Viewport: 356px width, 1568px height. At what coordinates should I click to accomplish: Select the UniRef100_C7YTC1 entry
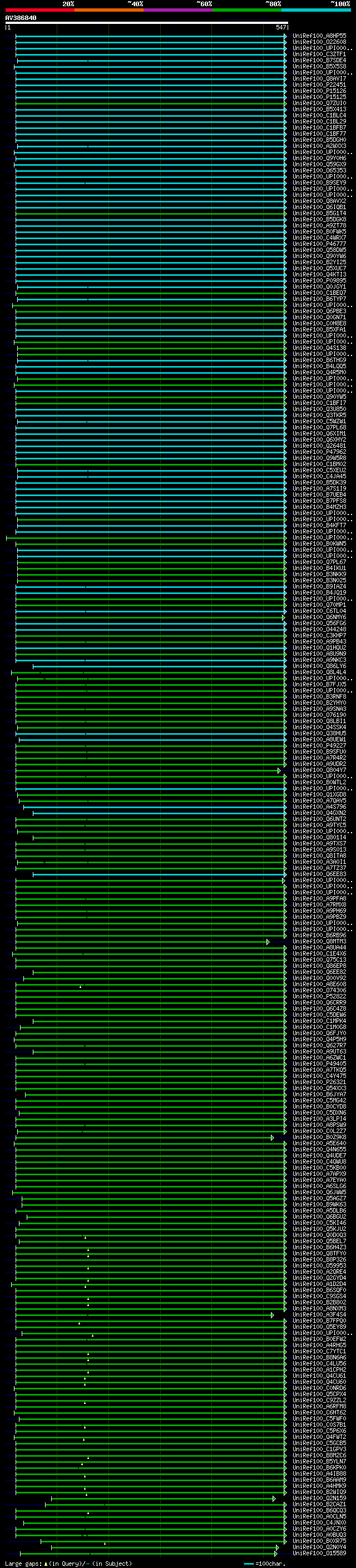coord(319,1351)
